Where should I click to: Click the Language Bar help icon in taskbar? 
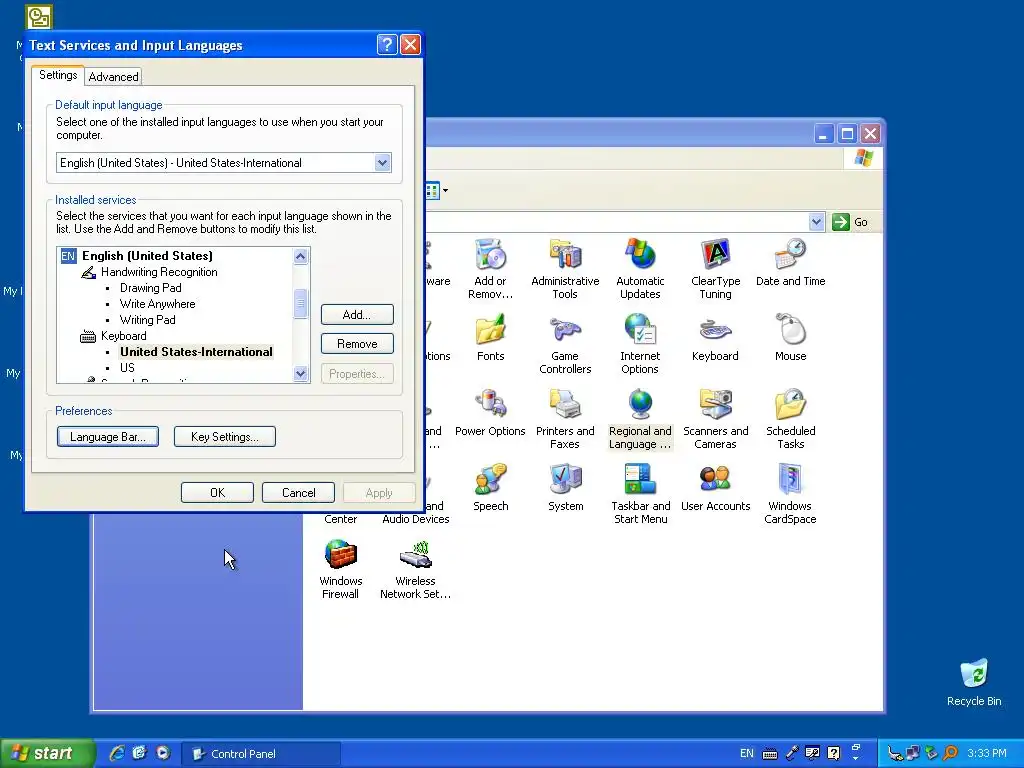tap(833, 753)
